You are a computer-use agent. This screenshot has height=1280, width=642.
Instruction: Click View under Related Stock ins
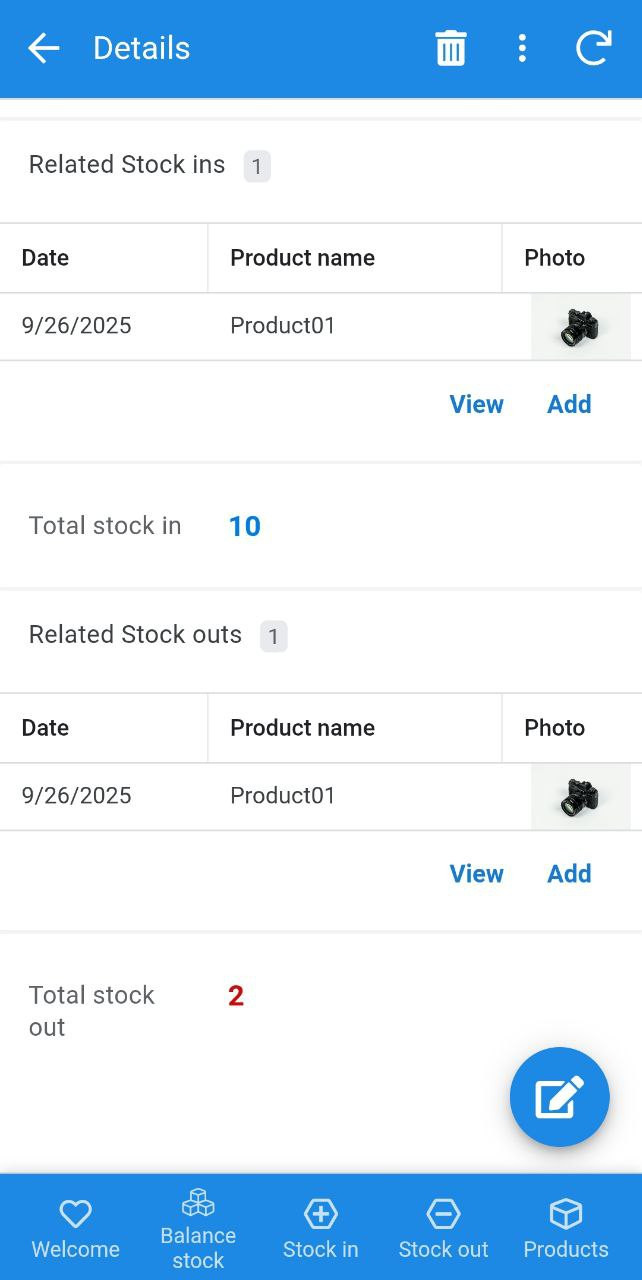pyautogui.click(x=476, y=404)
